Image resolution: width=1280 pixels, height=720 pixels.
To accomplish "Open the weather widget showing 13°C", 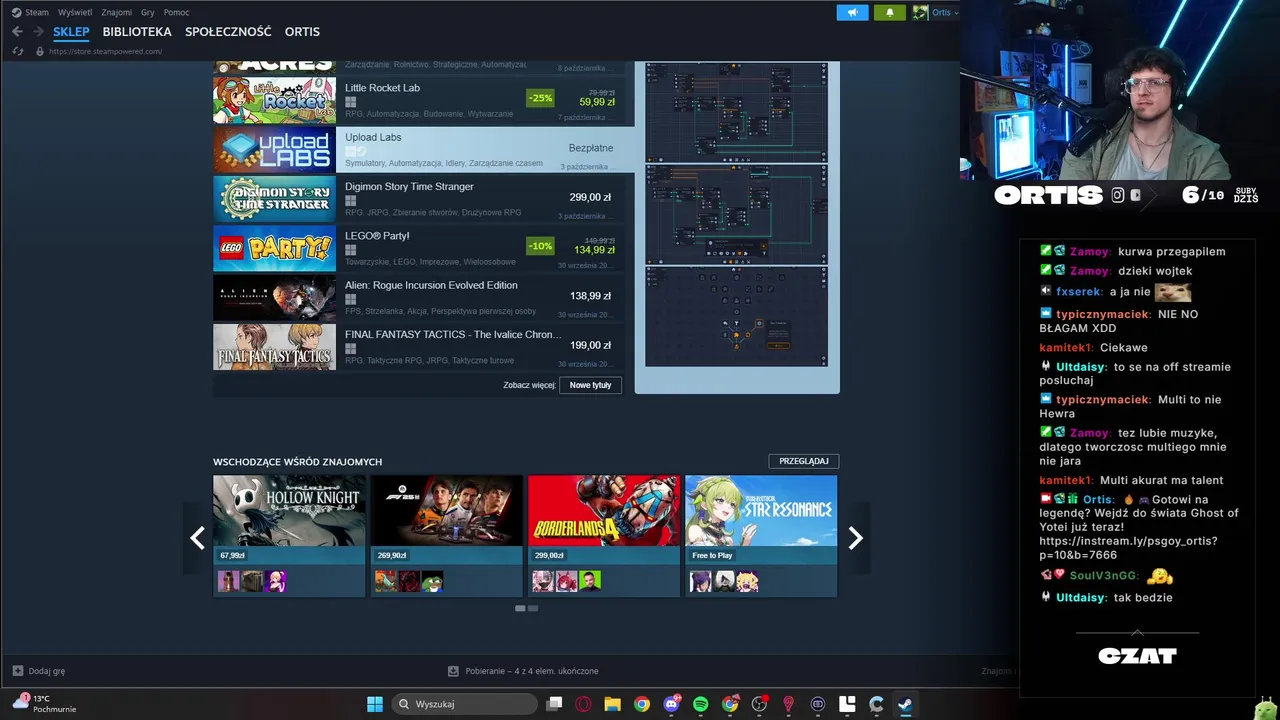I will click(44, 703).
